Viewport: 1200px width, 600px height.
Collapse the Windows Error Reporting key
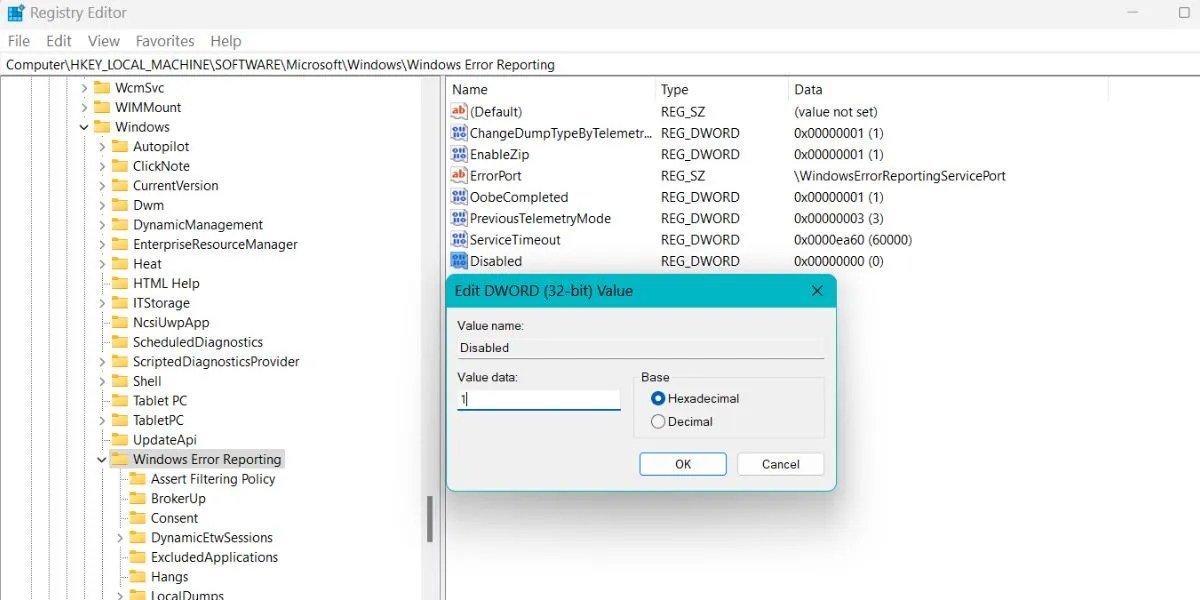point(101,459)
